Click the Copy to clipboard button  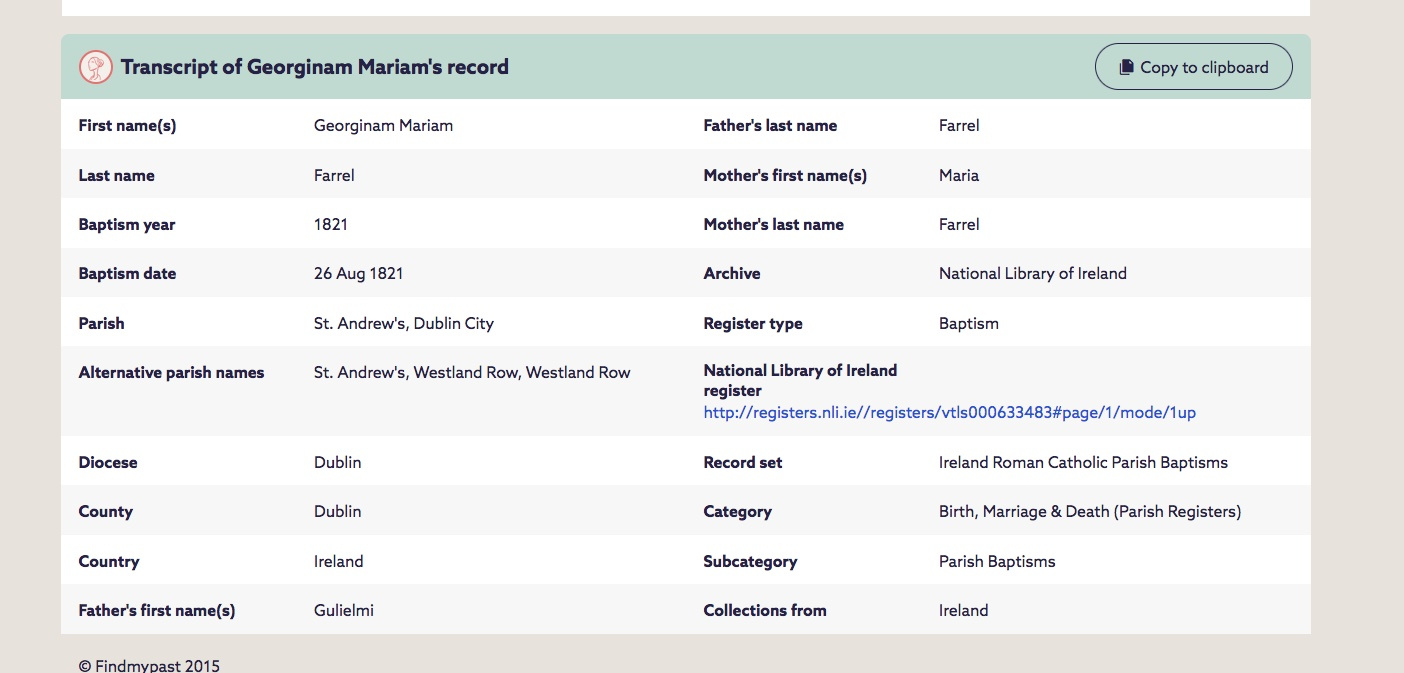point(1193,67)
